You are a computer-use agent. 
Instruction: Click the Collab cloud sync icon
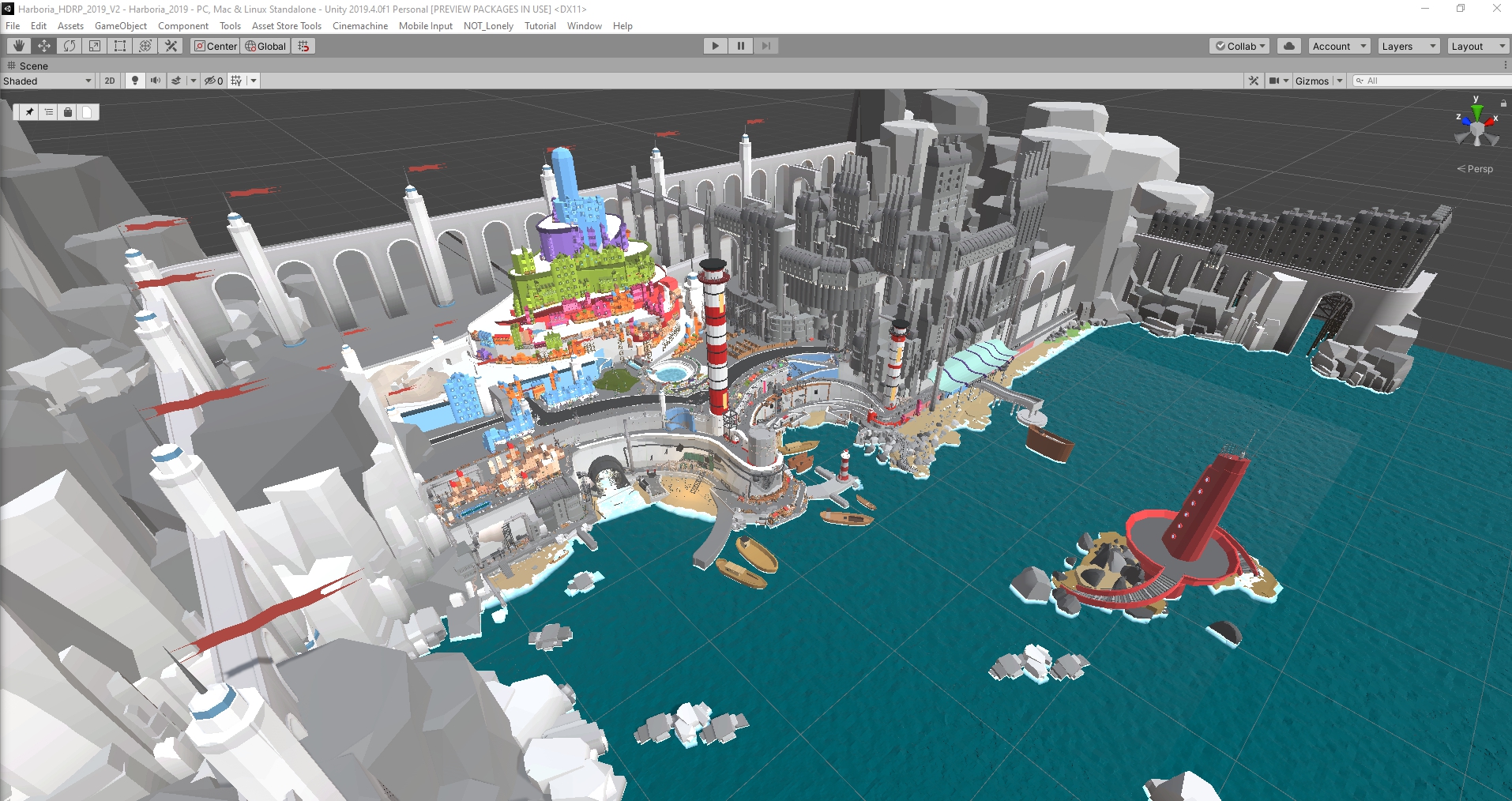click(1288, 46)
